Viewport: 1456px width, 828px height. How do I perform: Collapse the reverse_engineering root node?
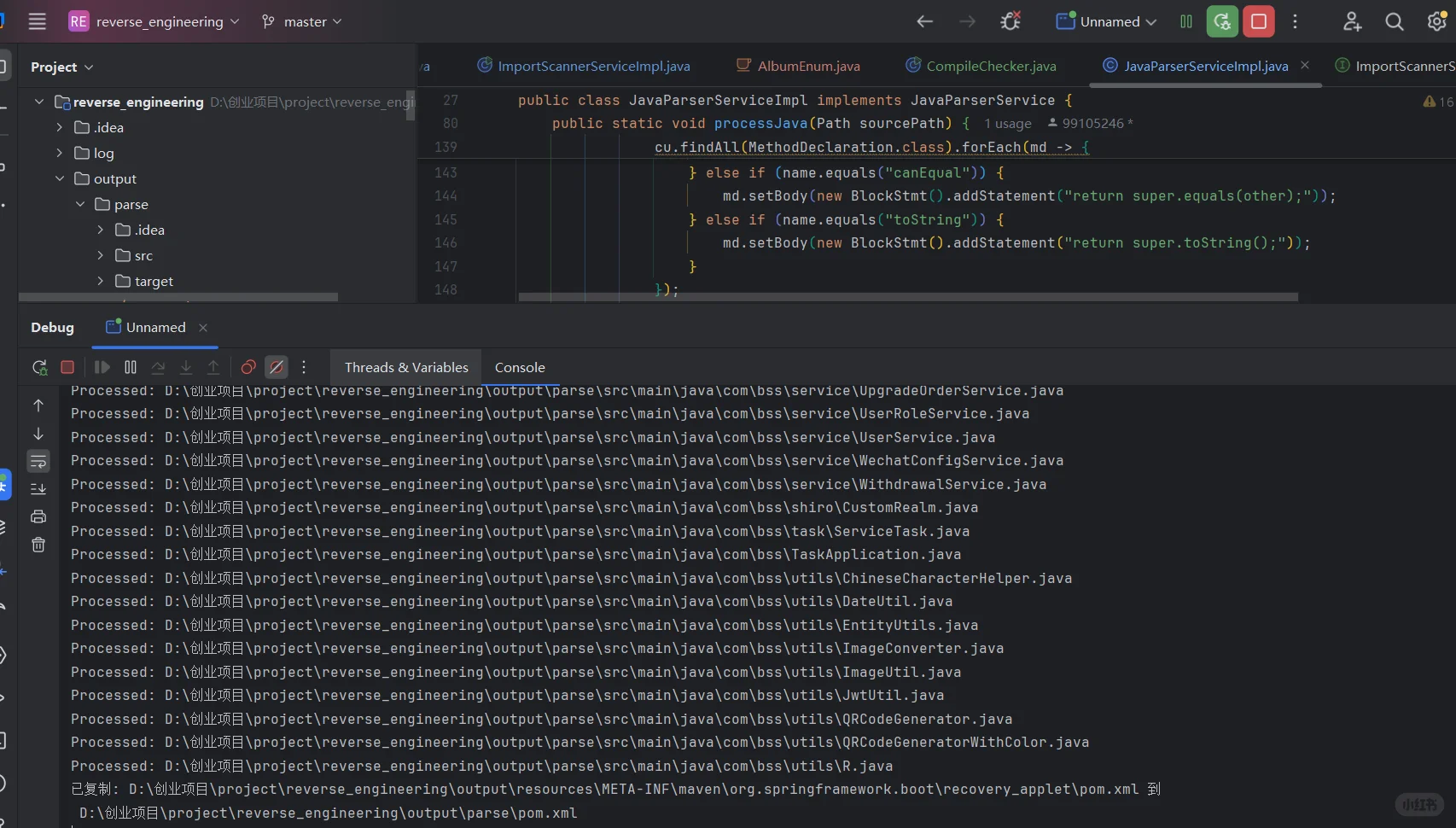pos(38,102)
